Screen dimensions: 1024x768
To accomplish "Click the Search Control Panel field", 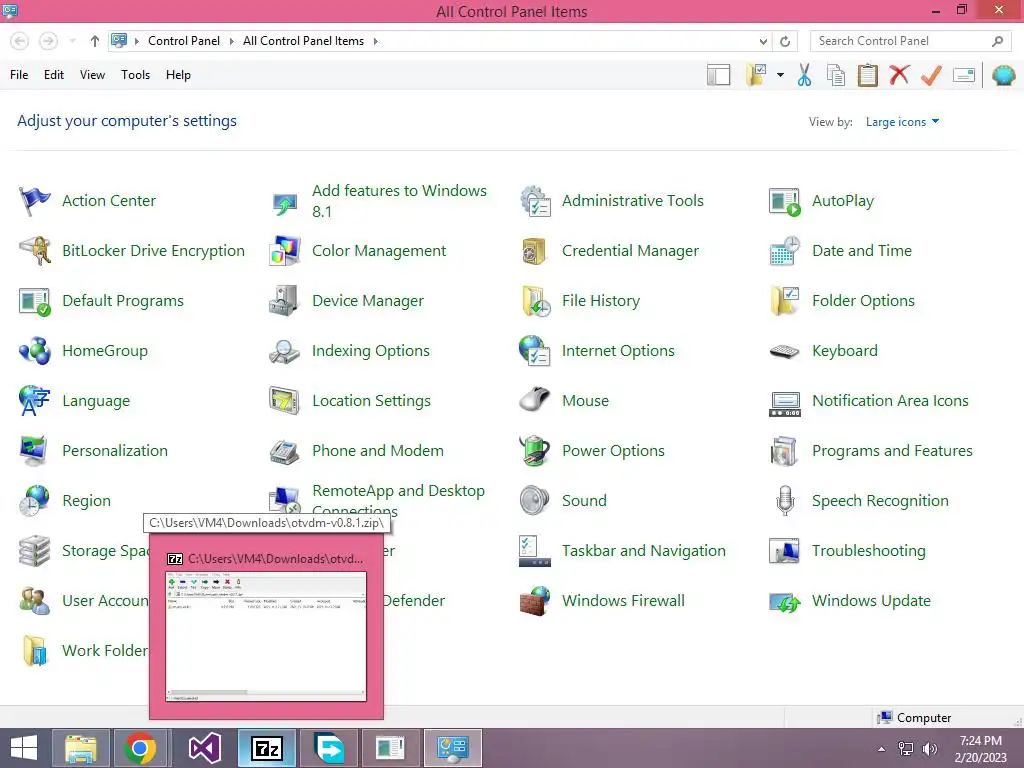I will point(910,41).
